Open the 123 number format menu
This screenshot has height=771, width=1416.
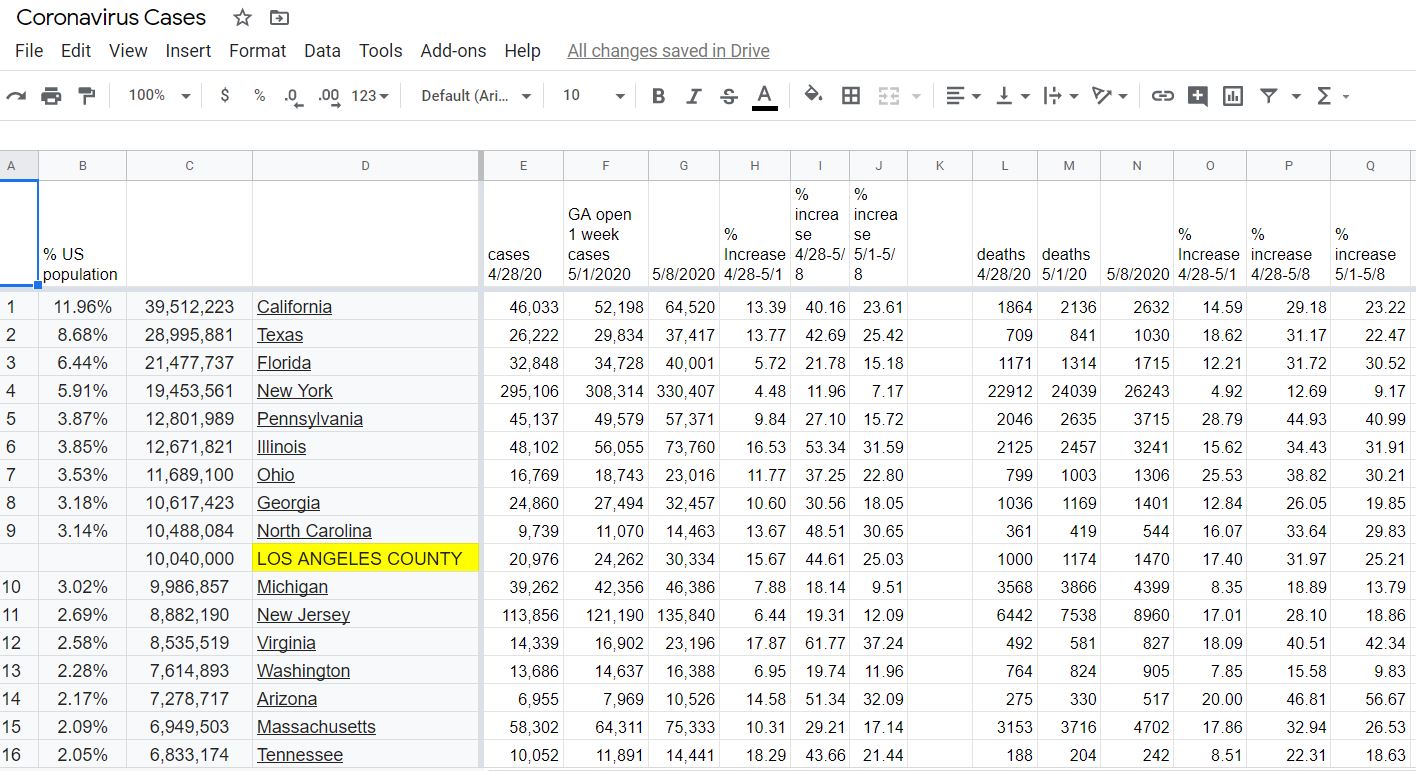tap(370, 95)
